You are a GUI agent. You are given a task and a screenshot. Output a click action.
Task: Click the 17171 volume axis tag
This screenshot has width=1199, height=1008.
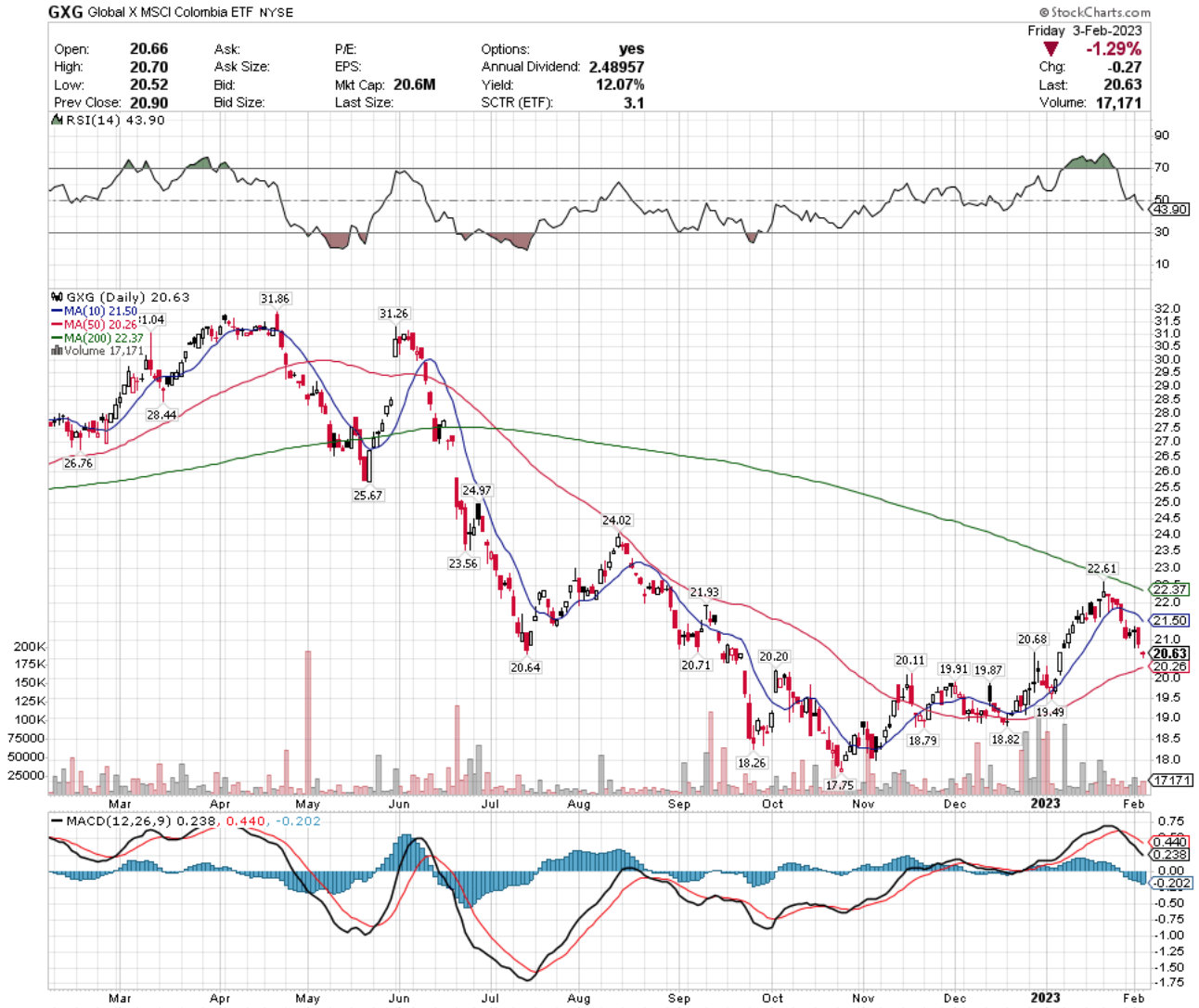(1173, 781)
